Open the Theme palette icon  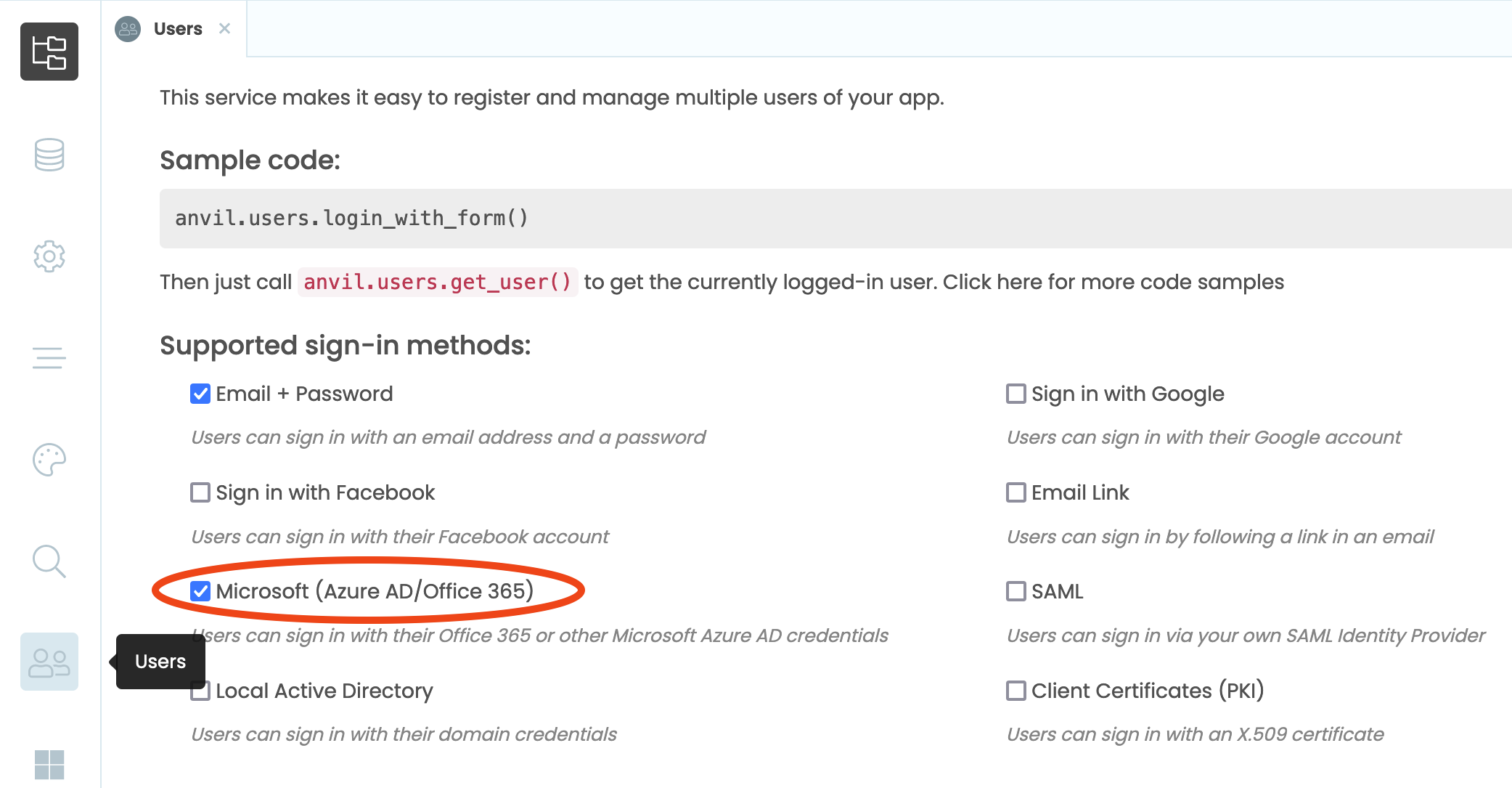(x=49, y=459)
